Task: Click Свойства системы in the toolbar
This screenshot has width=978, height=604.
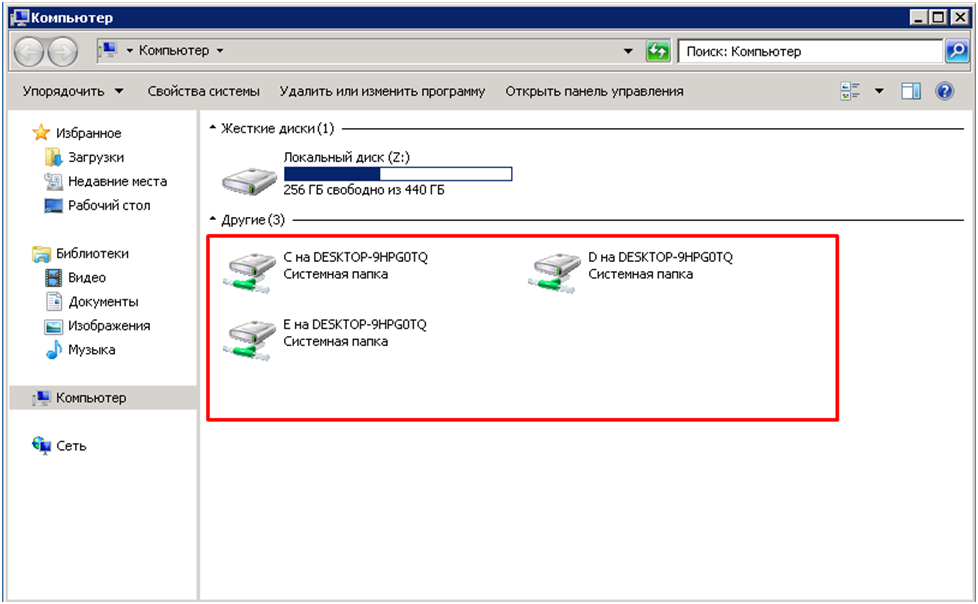Action: pos(203,91)
